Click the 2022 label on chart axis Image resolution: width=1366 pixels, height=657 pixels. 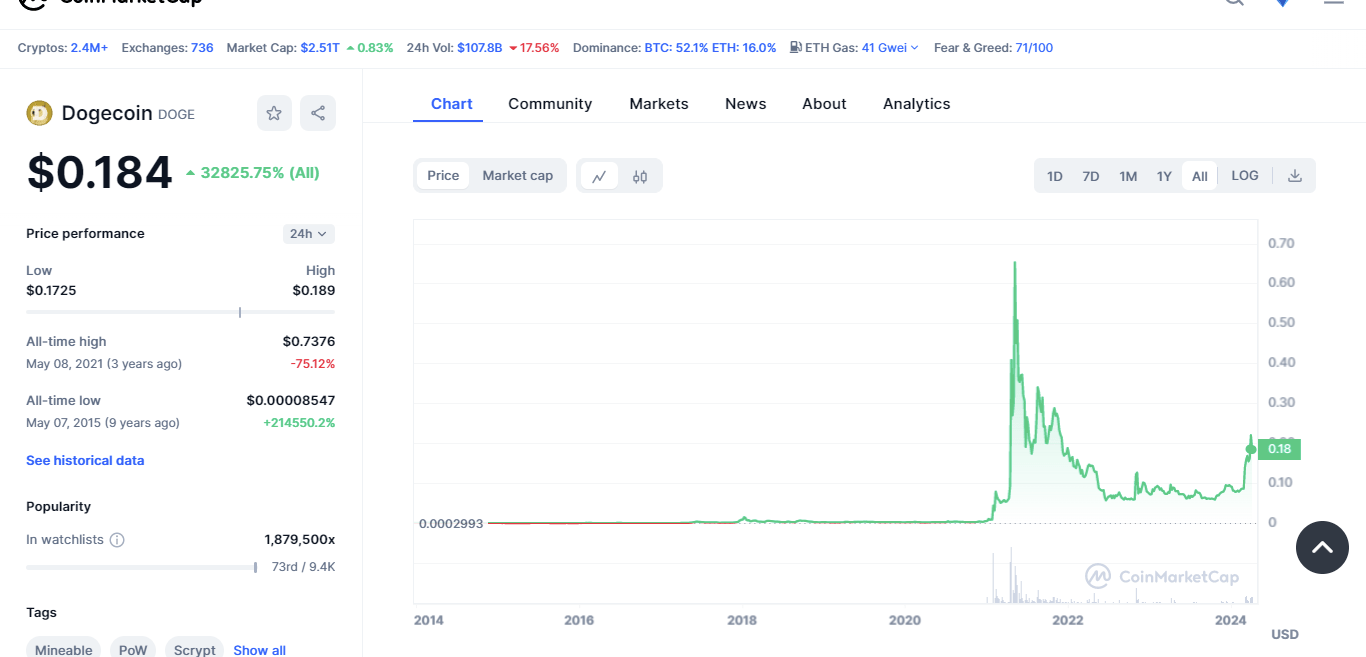pyautogui.click(x=1067, y=620)
